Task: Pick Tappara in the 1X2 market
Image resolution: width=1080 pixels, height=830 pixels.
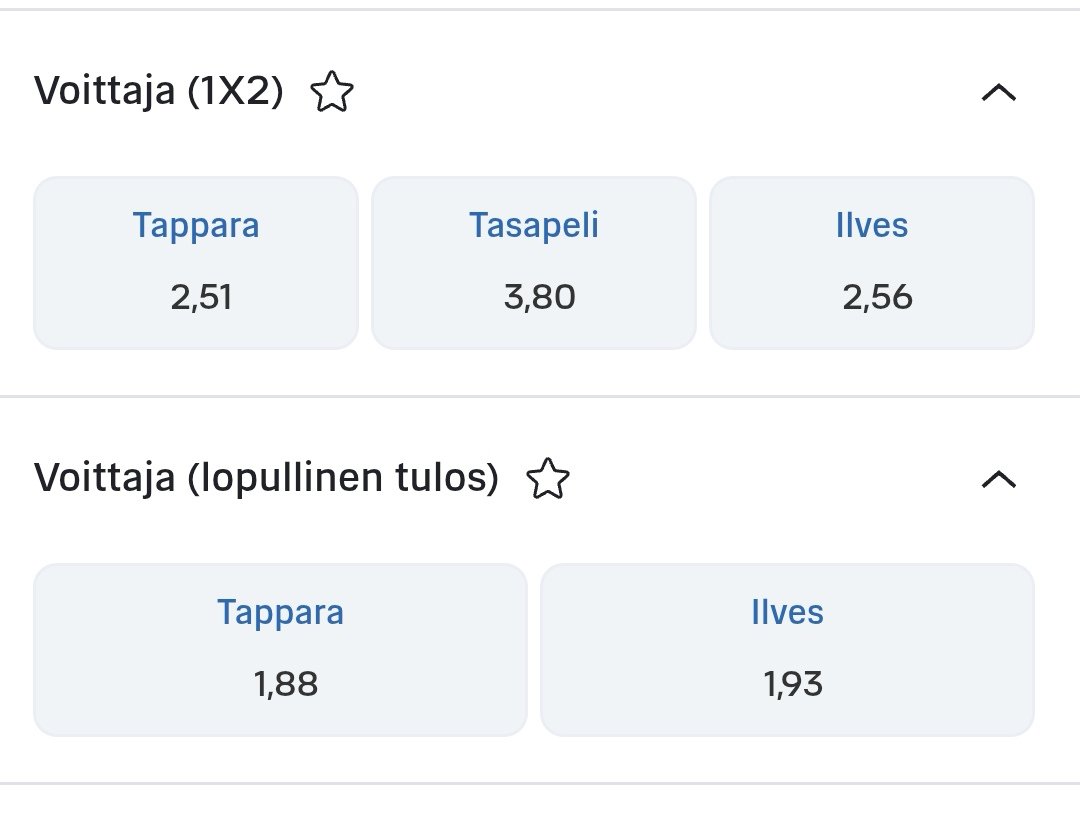Action: (x=196, y=263)
